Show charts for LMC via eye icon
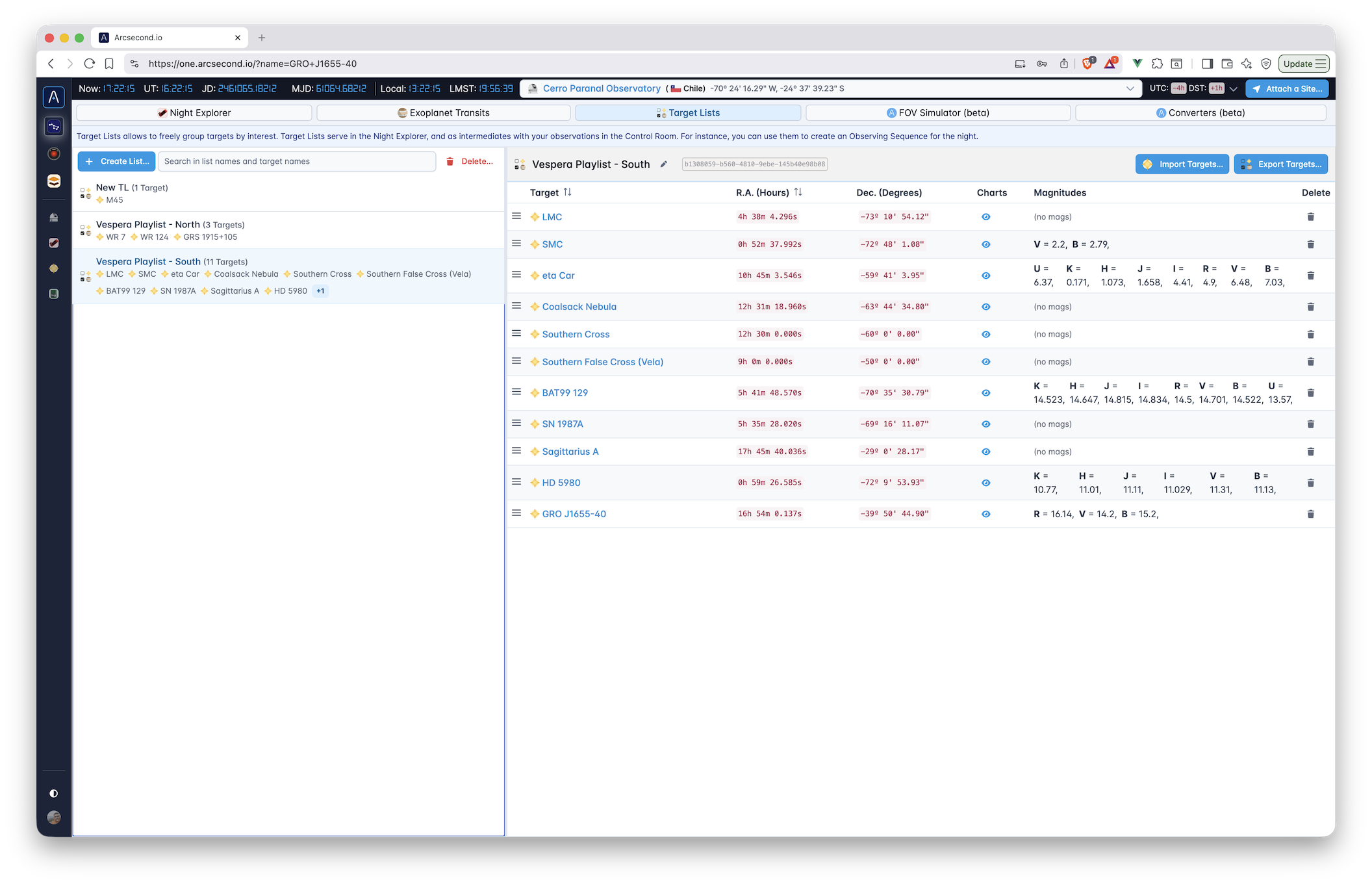Screen dimensions: 1372x885 click(985, 217)
